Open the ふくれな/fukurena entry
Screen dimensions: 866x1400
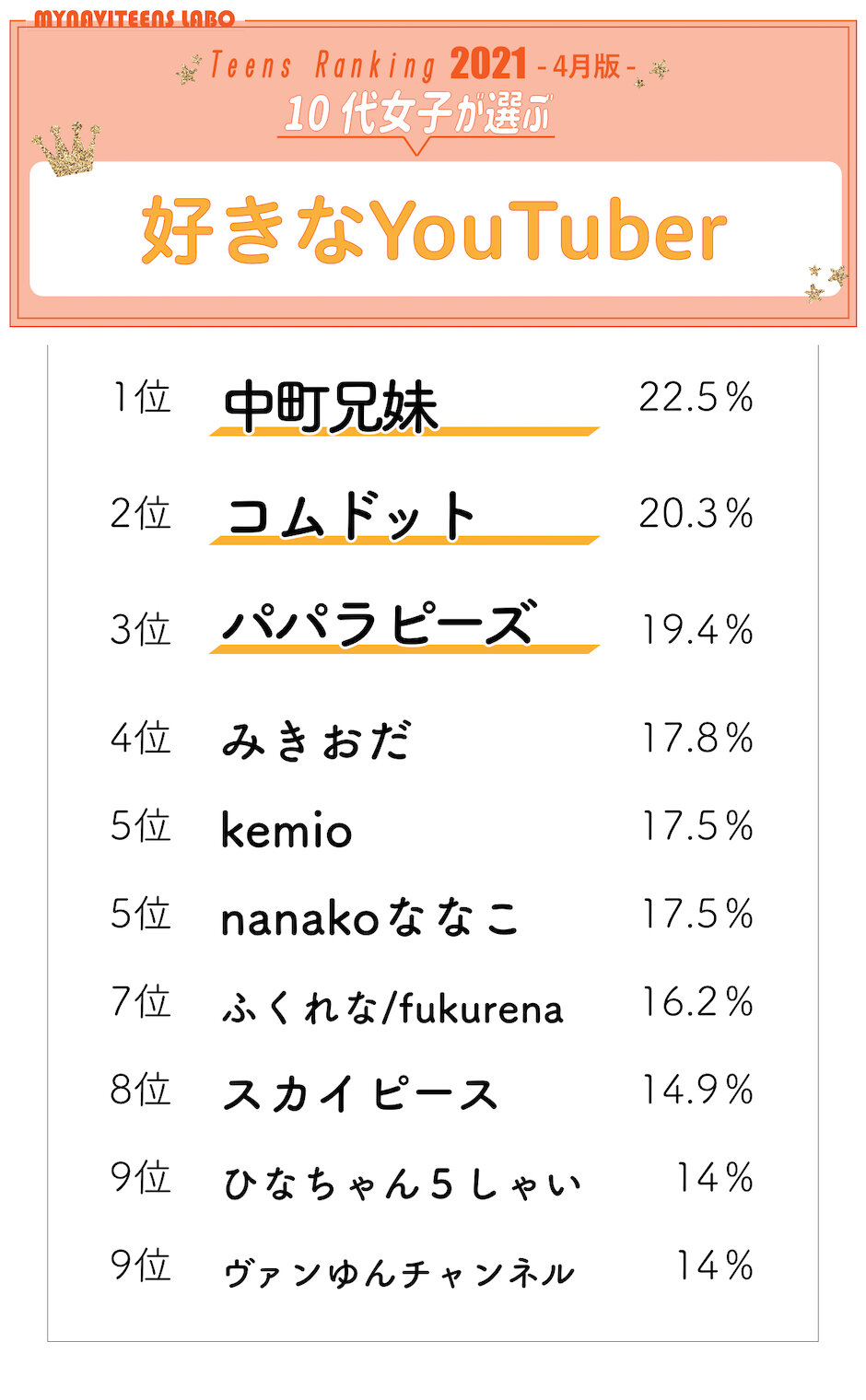[392, 1009]
